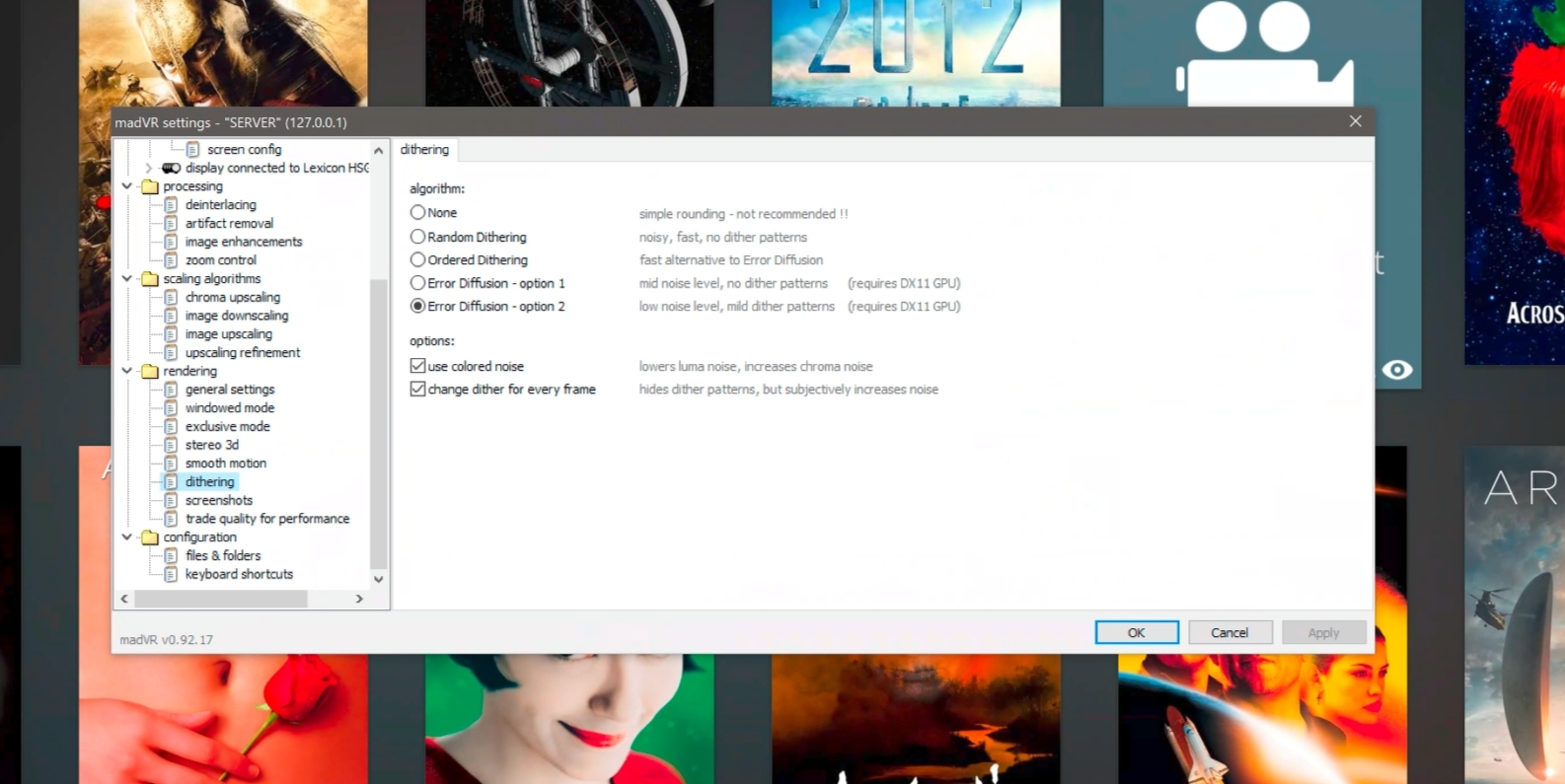Click the red rose movie poster
This screenshot has height=784, width=1565.
pos(223,719)
